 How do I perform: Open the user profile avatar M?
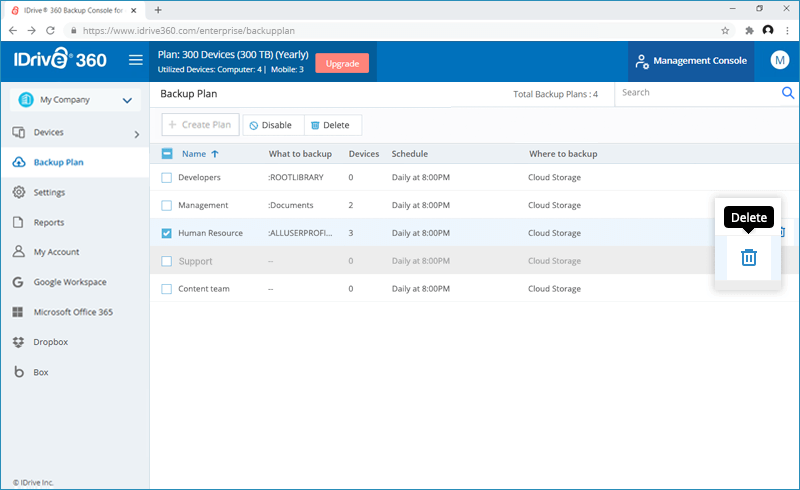[x=780, y=60]
